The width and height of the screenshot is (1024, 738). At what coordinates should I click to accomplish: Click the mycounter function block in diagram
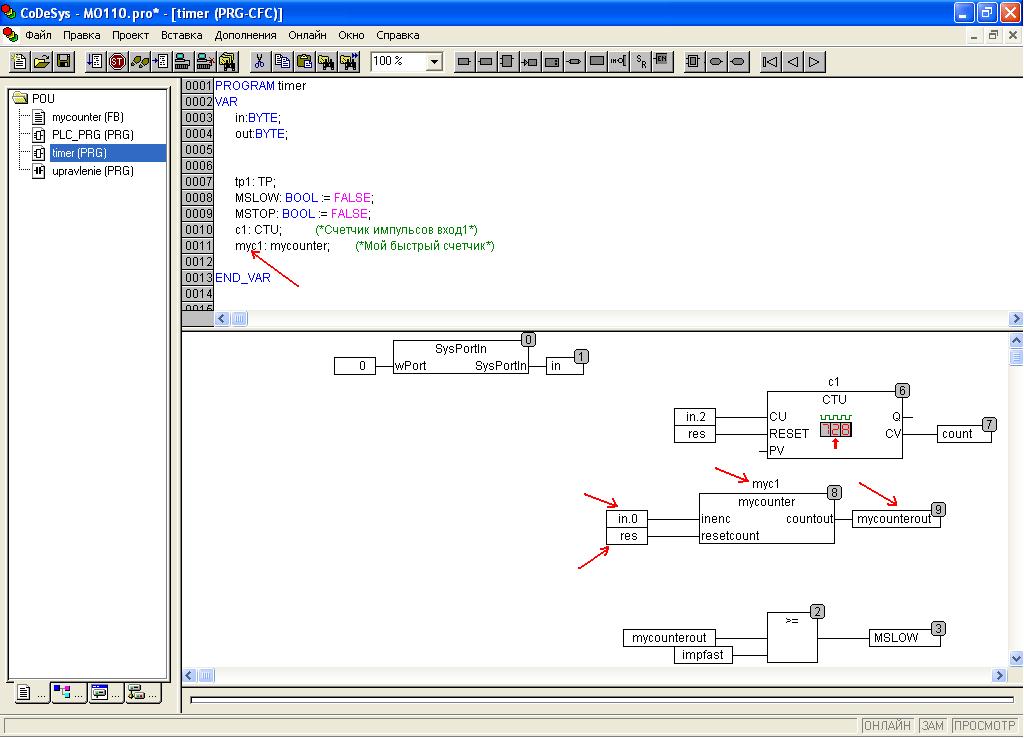pos(766,519)
